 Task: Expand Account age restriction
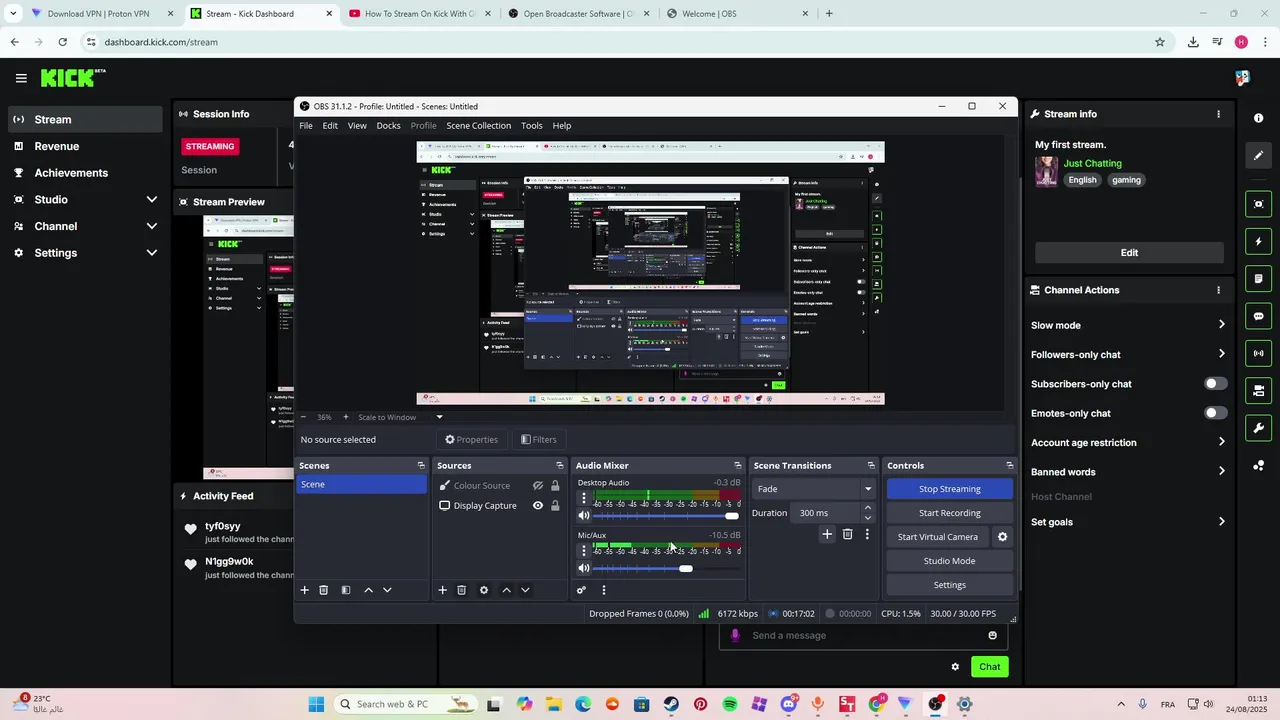point(1221,442)
